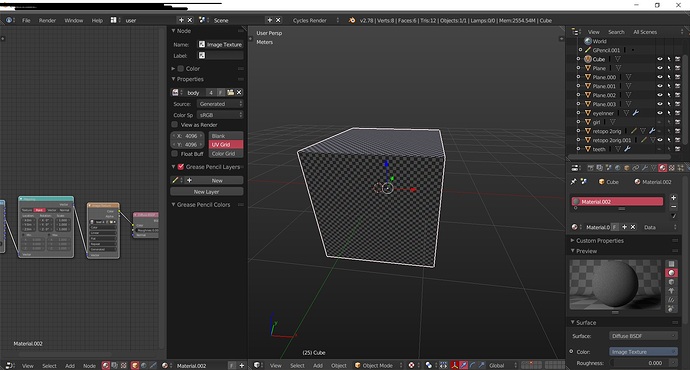This screenshot has width=690, height=370.
Task: Enable the View as Render checkbox
Action: pyautogui.click(x=175, y=125)
